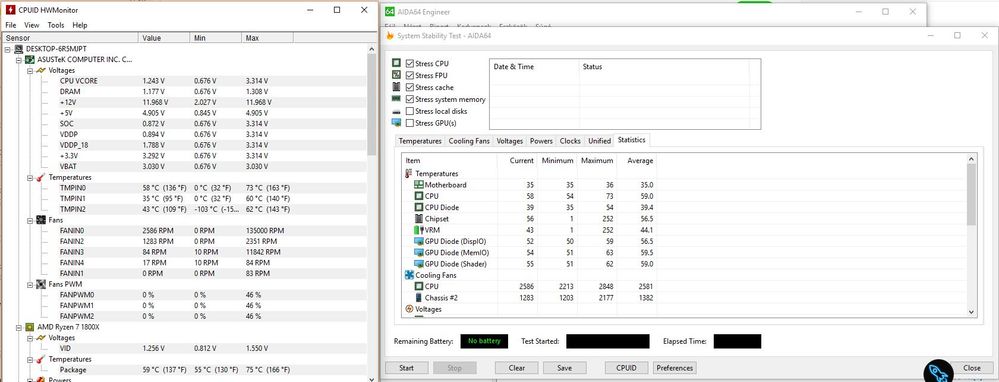Switch to the Cooling Fans tab
This screenshot has height=382, width=999.
point(469,141)
